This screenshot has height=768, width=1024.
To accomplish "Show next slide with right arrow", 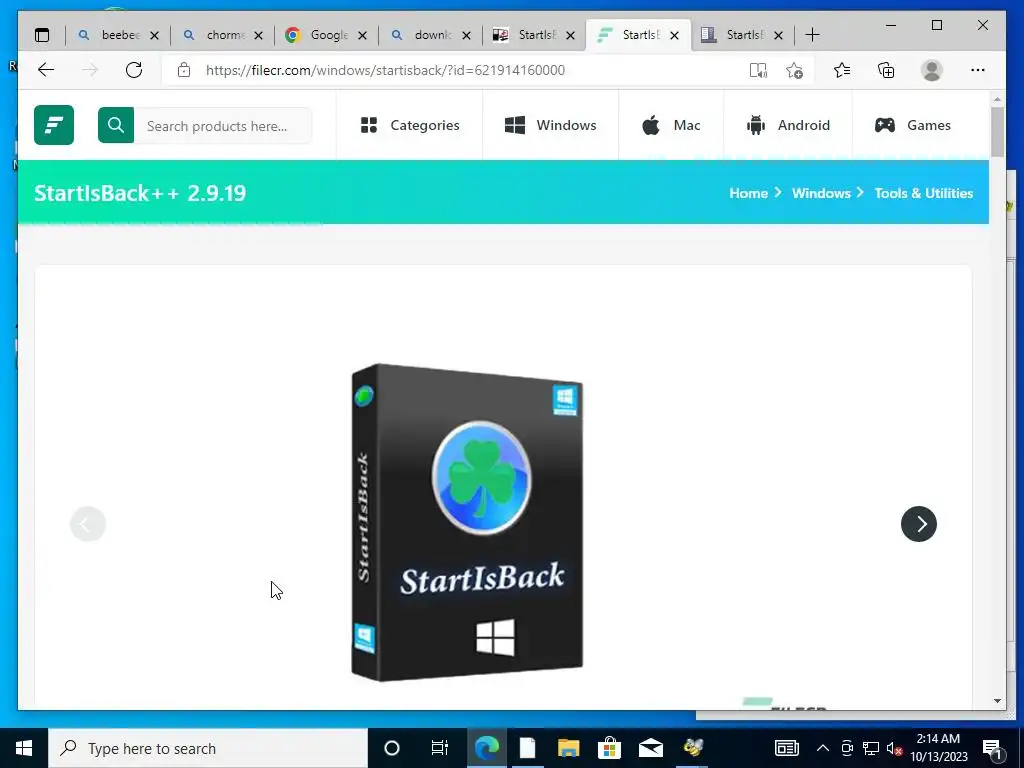I will coord(919,524).
